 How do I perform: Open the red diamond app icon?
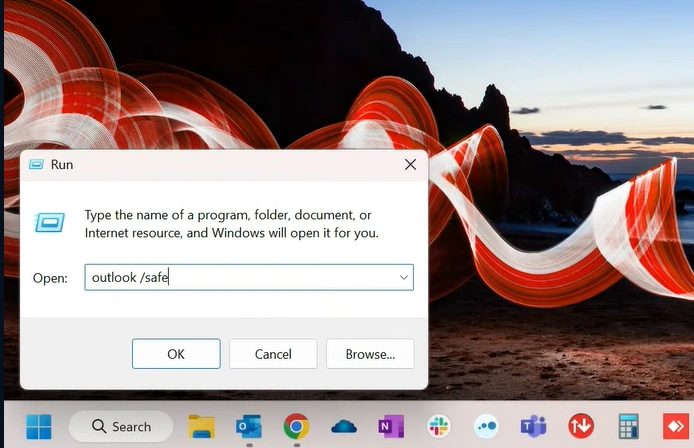676,427
